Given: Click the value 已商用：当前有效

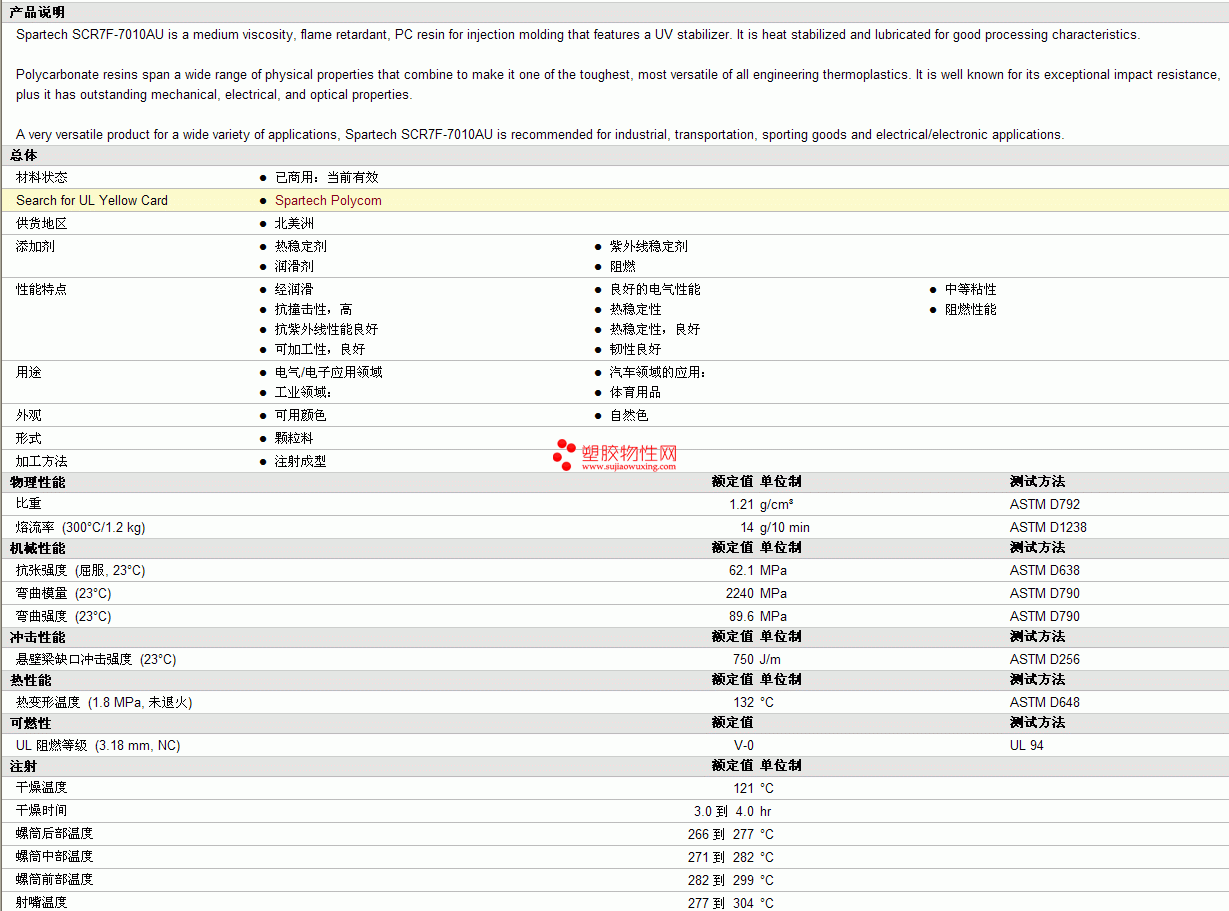Looking at the screenshot, I should [x=327, y=177].
